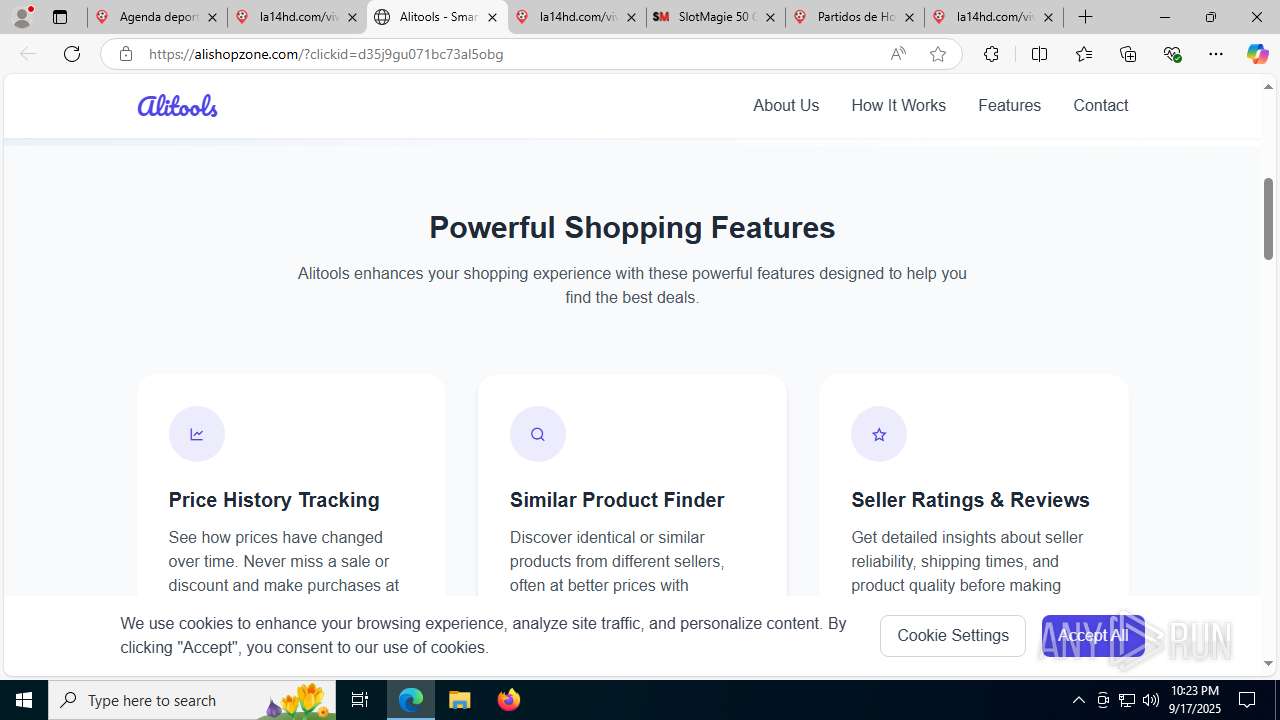1280x720 pixels.
Task: Open Read aloud in address bar
Action: (x=898, y=54)
